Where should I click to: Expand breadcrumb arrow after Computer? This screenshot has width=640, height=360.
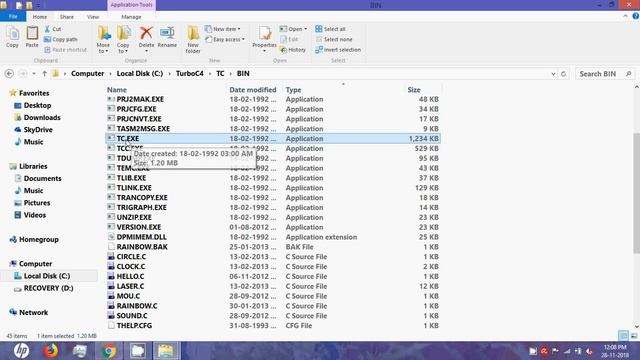pyautogui.click(x=110, y=73)
